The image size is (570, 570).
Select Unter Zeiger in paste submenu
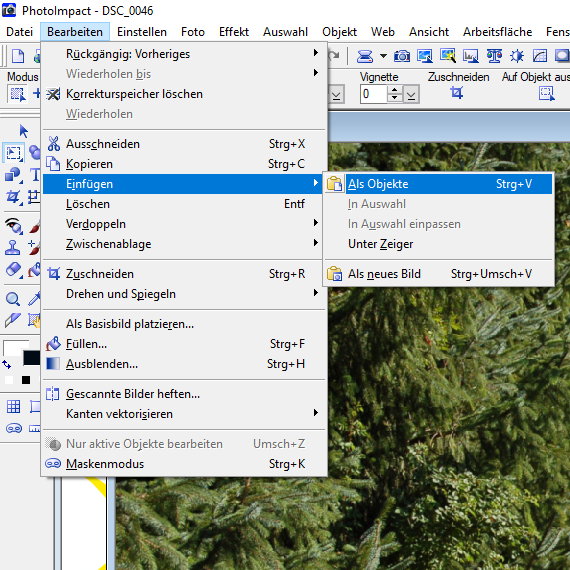[x=438, y=244]
